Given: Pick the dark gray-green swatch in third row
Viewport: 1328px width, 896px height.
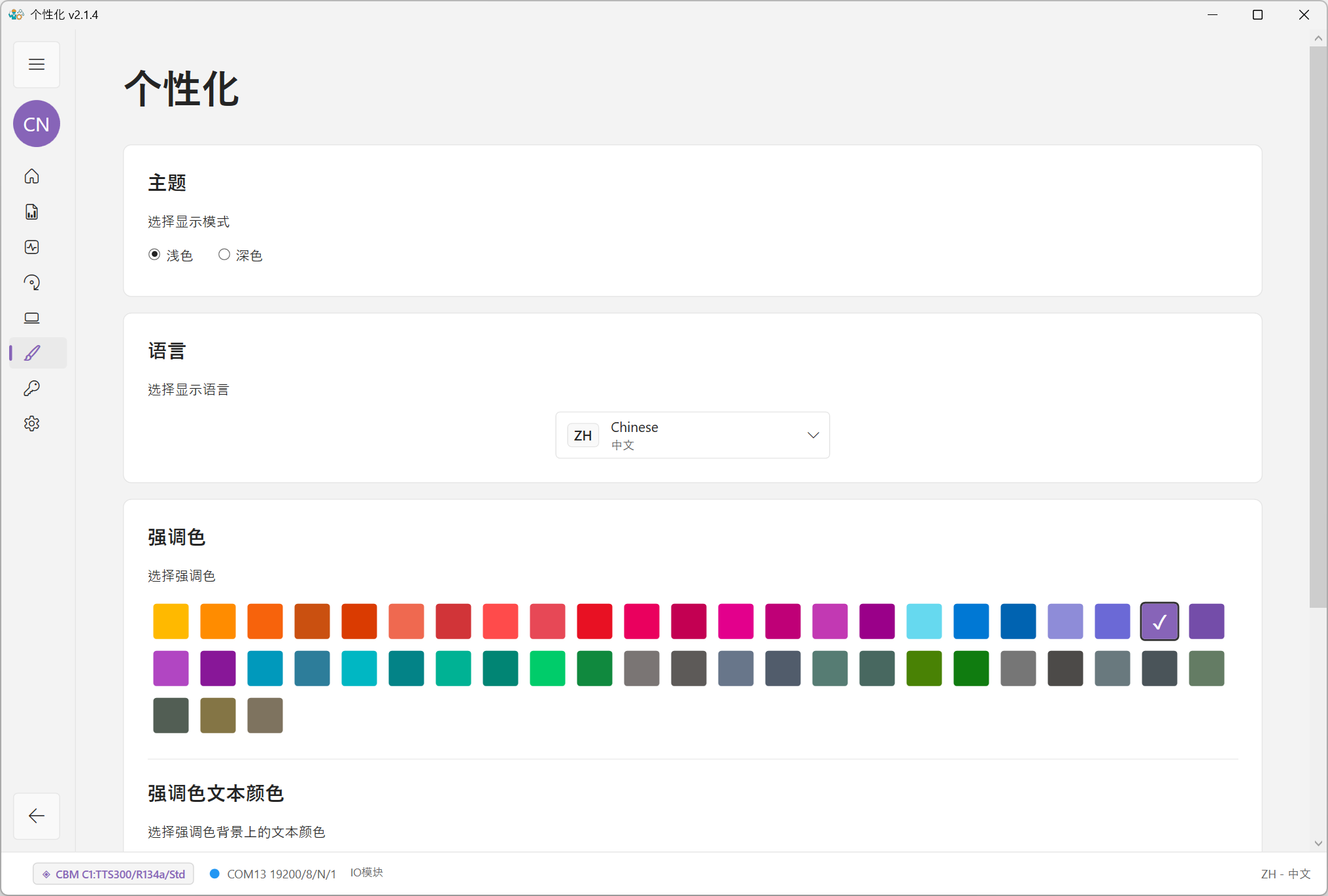Looking at the screenshot, I should (x=171, y=715).
